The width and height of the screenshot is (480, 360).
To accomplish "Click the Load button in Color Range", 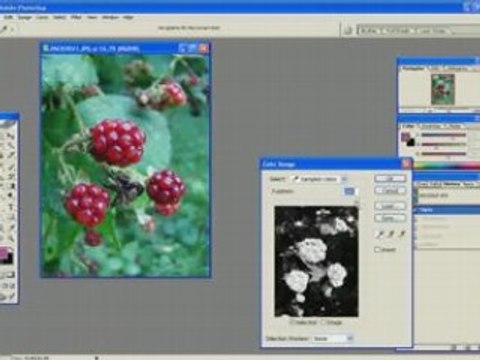I will (390, 206).
